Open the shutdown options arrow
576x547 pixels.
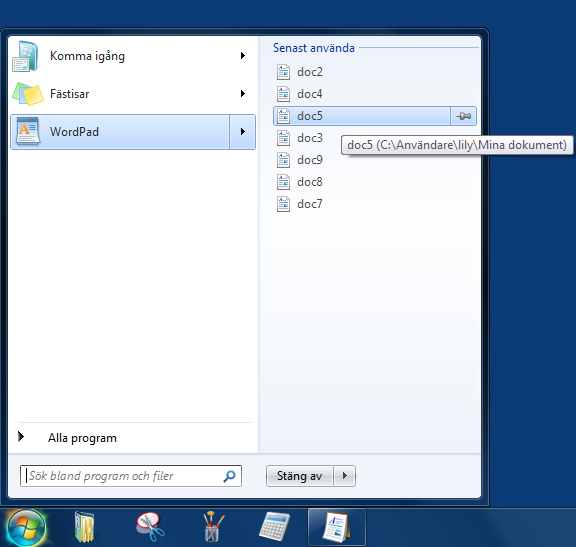tap(345, 476)
